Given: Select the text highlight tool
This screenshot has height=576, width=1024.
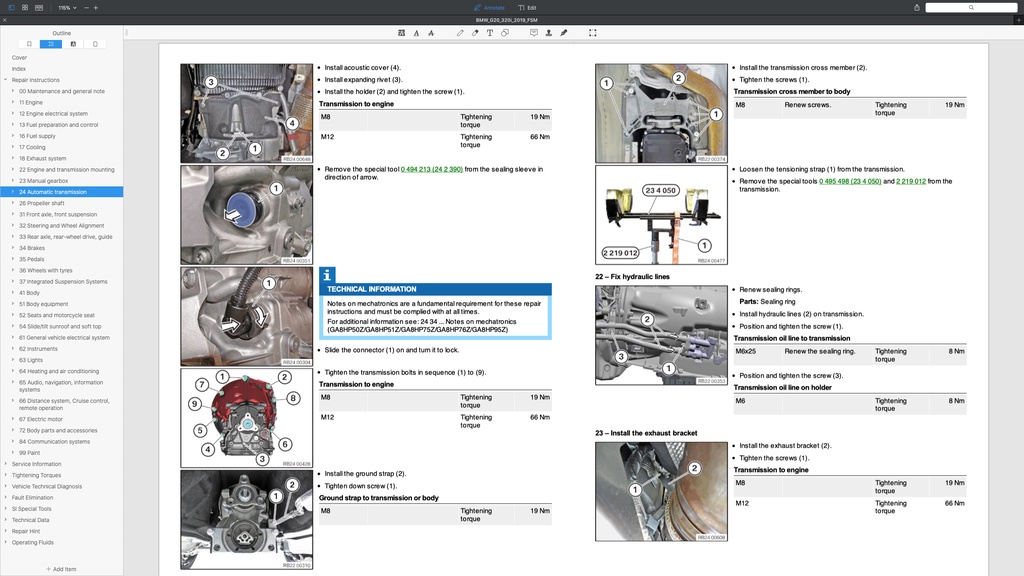Looking at the screenshot, I should pos(402,33).
